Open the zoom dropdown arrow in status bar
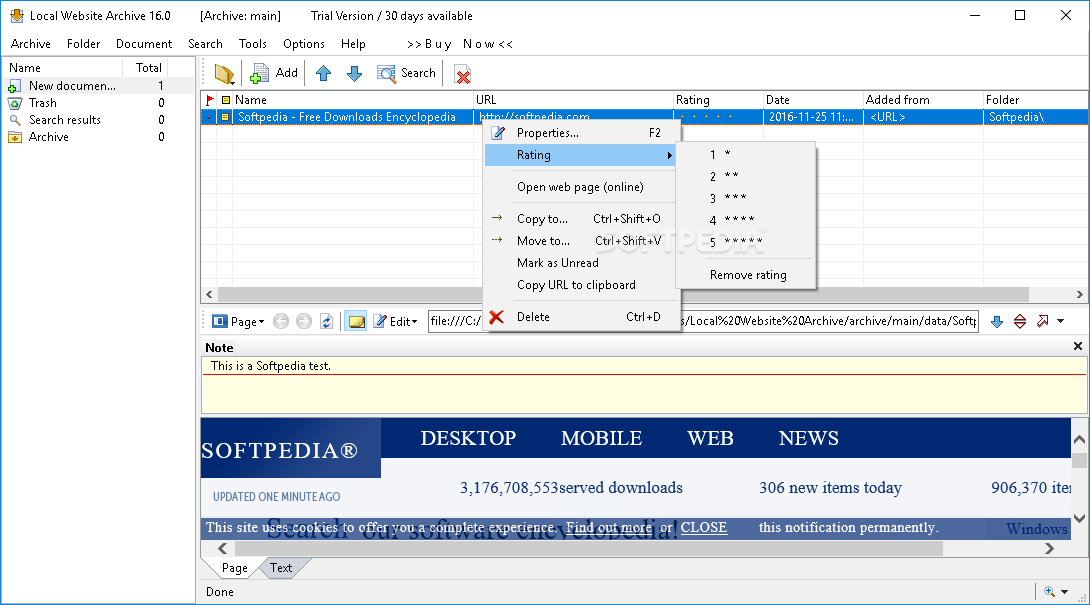 (1064, 592)
